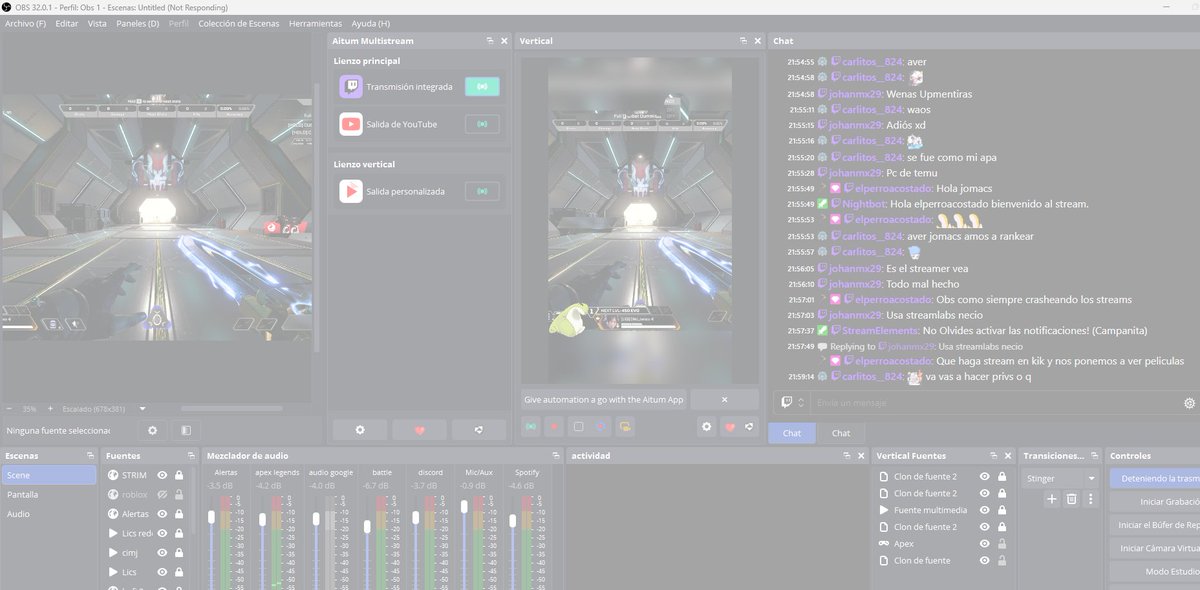Click the Twitch icon for Transmisión integrada

coord(351,87)
